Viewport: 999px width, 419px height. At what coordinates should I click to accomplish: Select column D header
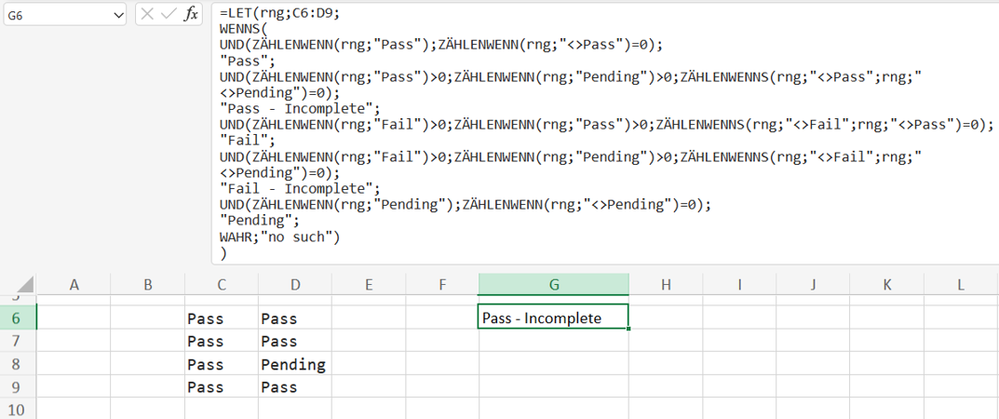coord(295,285)
